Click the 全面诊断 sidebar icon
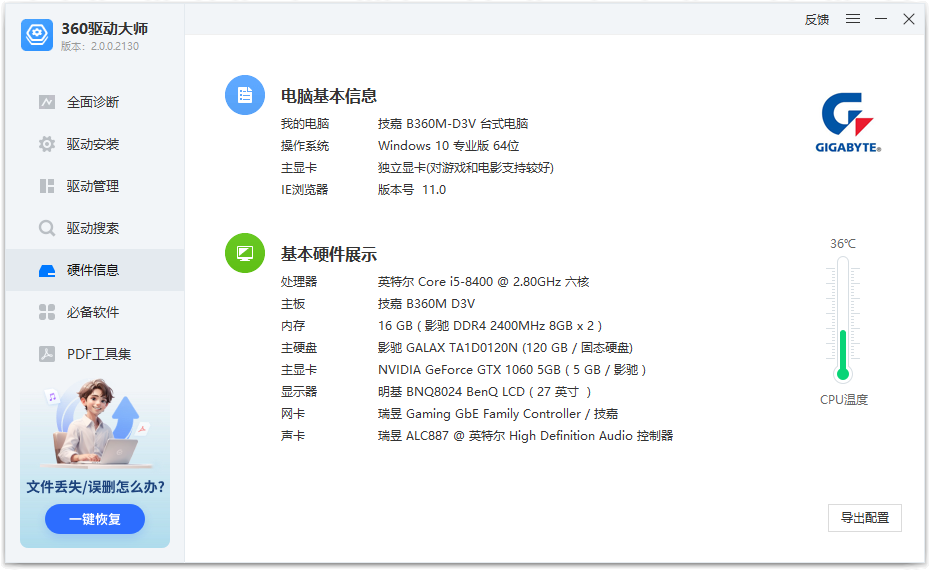 47,102
